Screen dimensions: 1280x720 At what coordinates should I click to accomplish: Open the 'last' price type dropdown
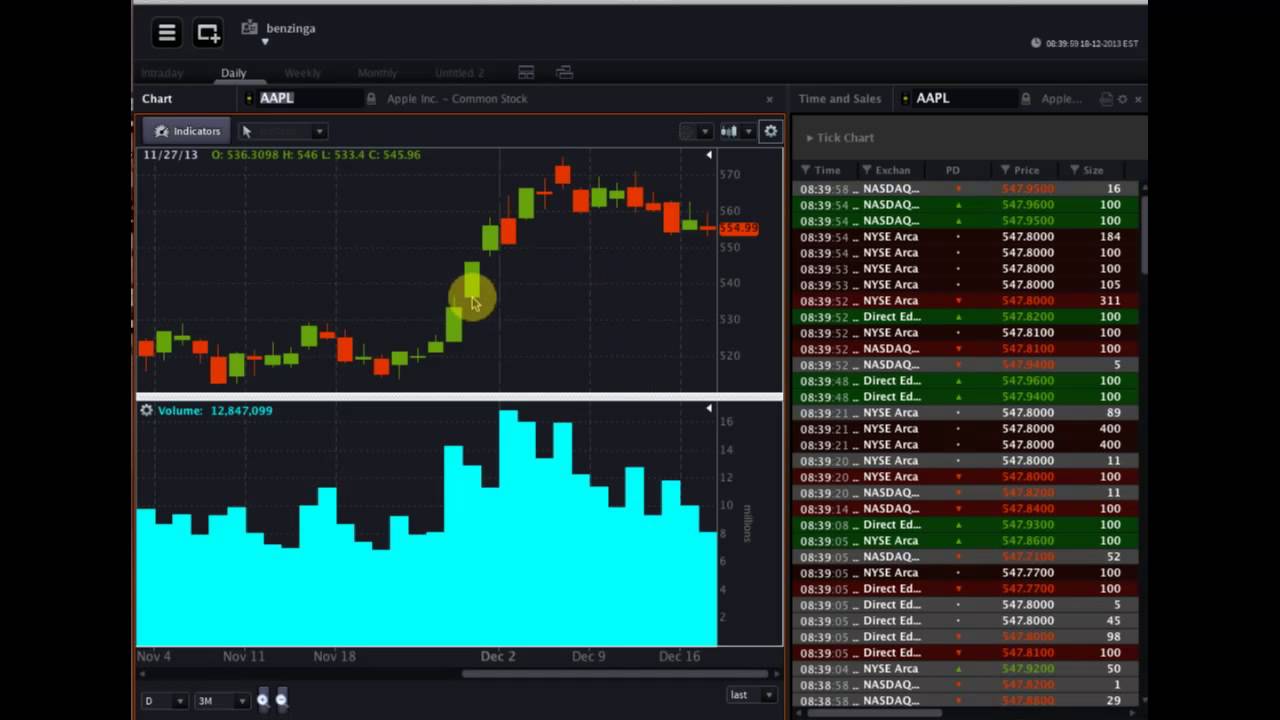(x=752, y=695)
